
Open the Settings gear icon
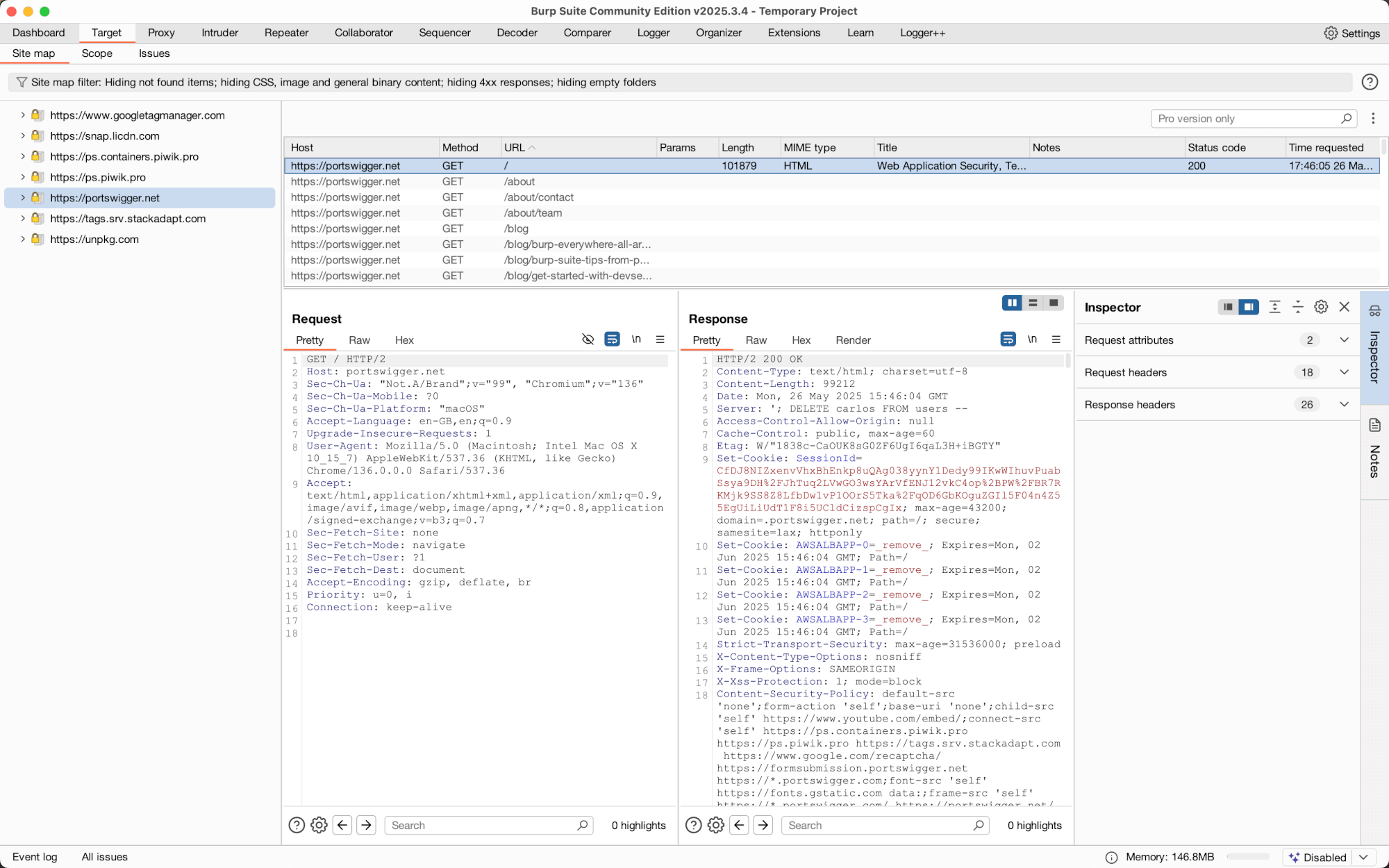1330,33
